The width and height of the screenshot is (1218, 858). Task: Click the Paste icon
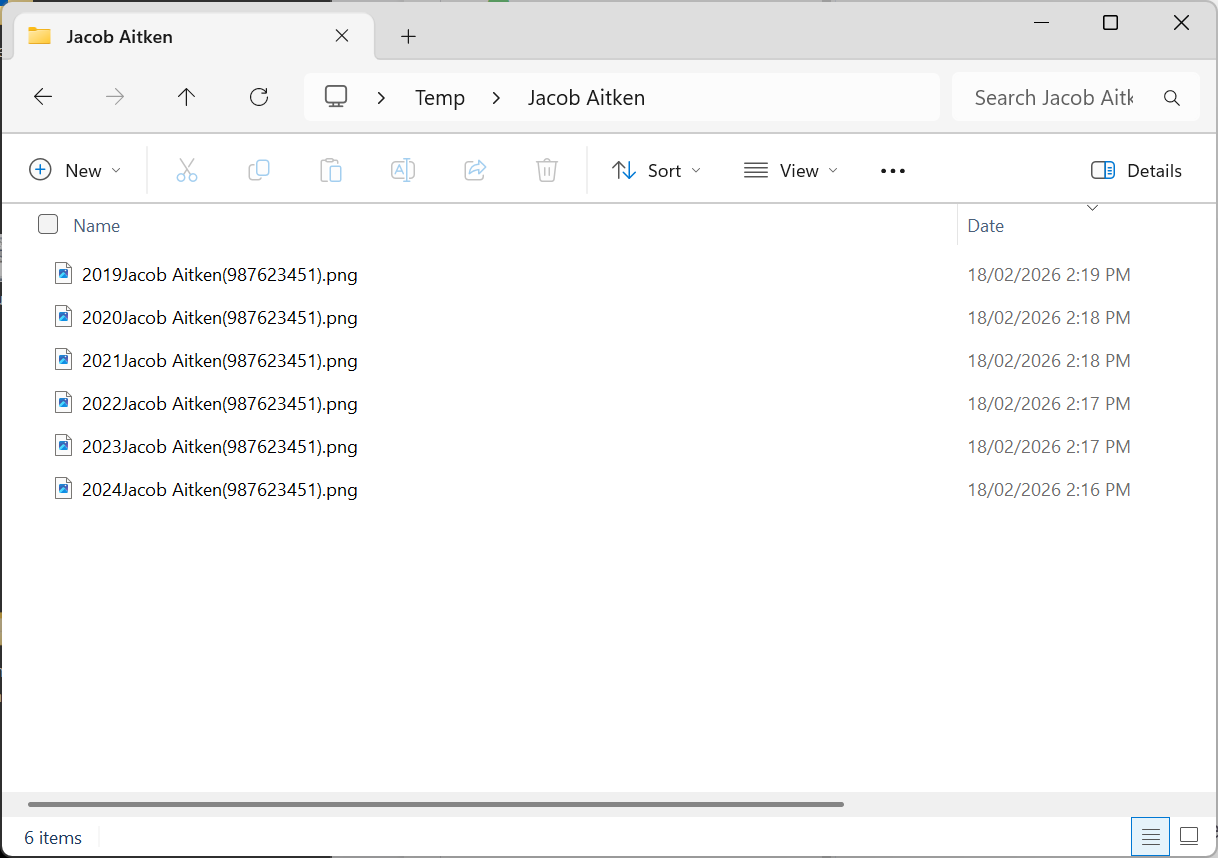331,170
